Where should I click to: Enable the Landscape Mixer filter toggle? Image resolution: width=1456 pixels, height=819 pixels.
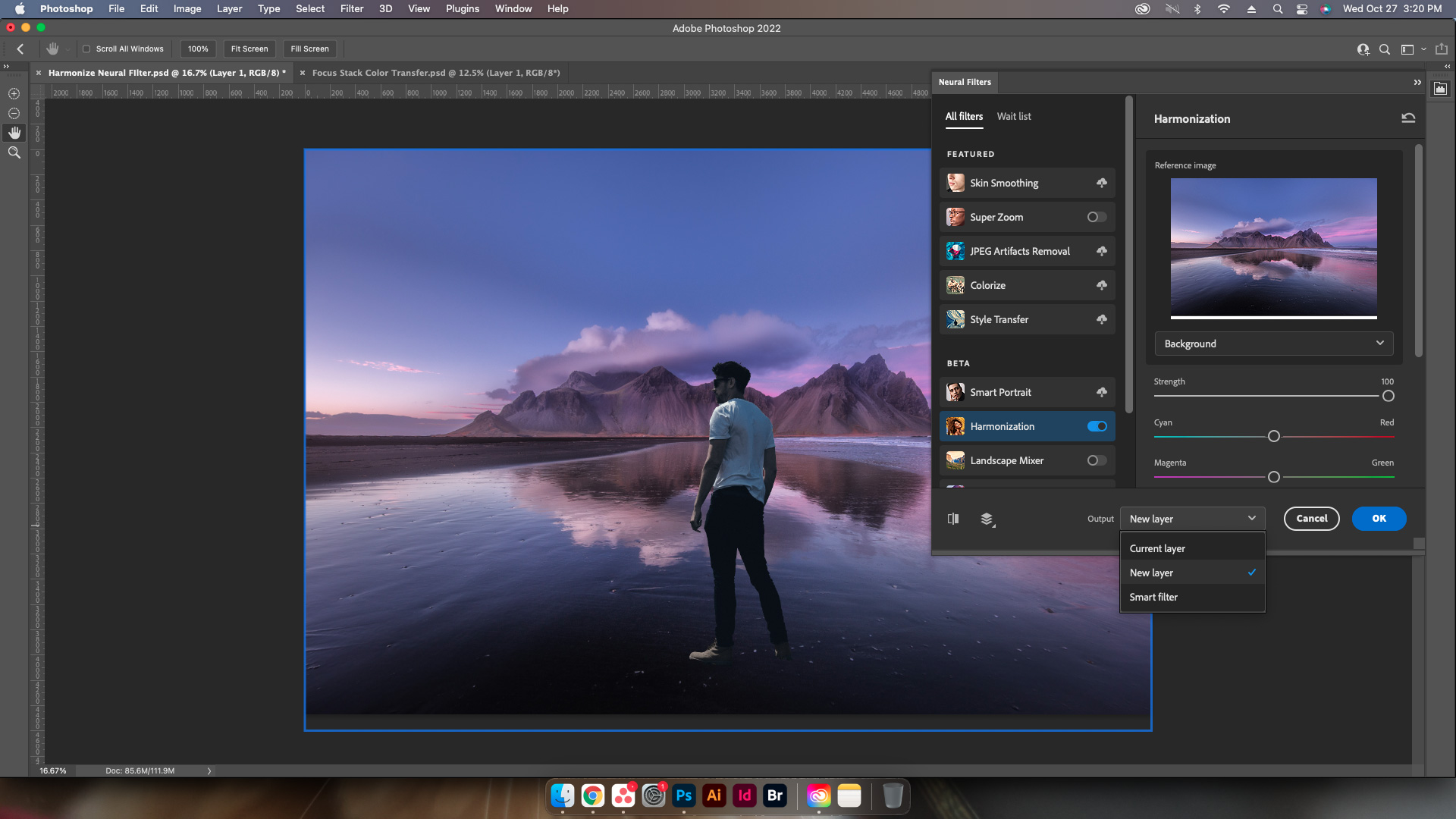point(1097,460)
